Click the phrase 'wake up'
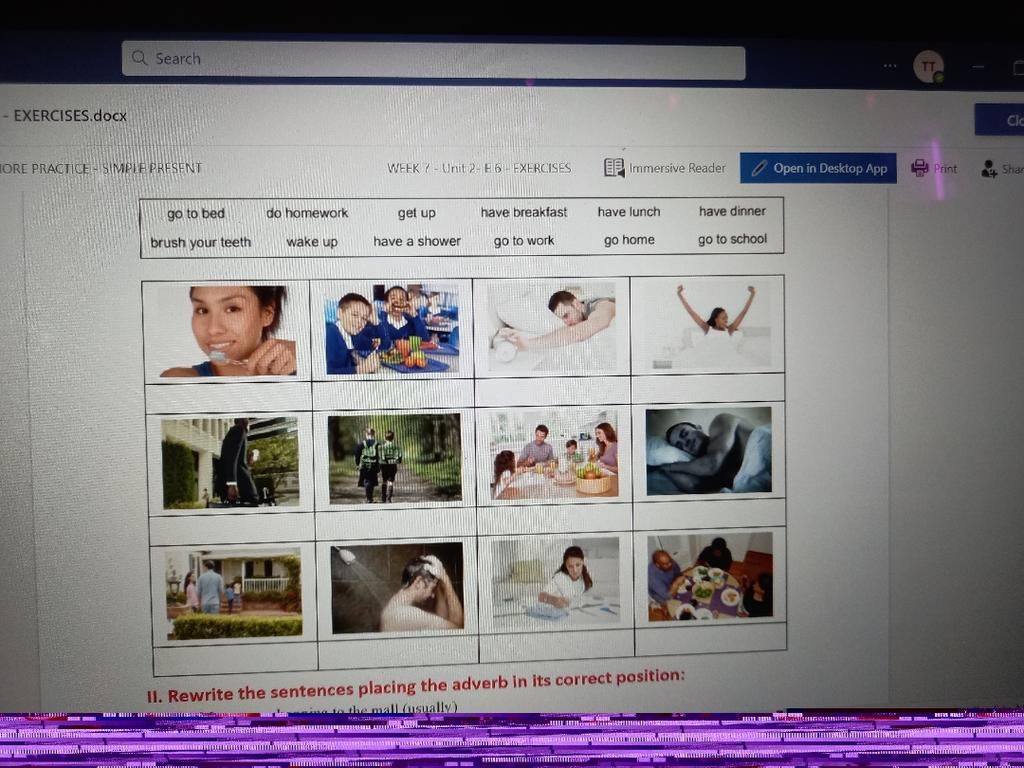The image size is (1024, 768). click(312, 242)
